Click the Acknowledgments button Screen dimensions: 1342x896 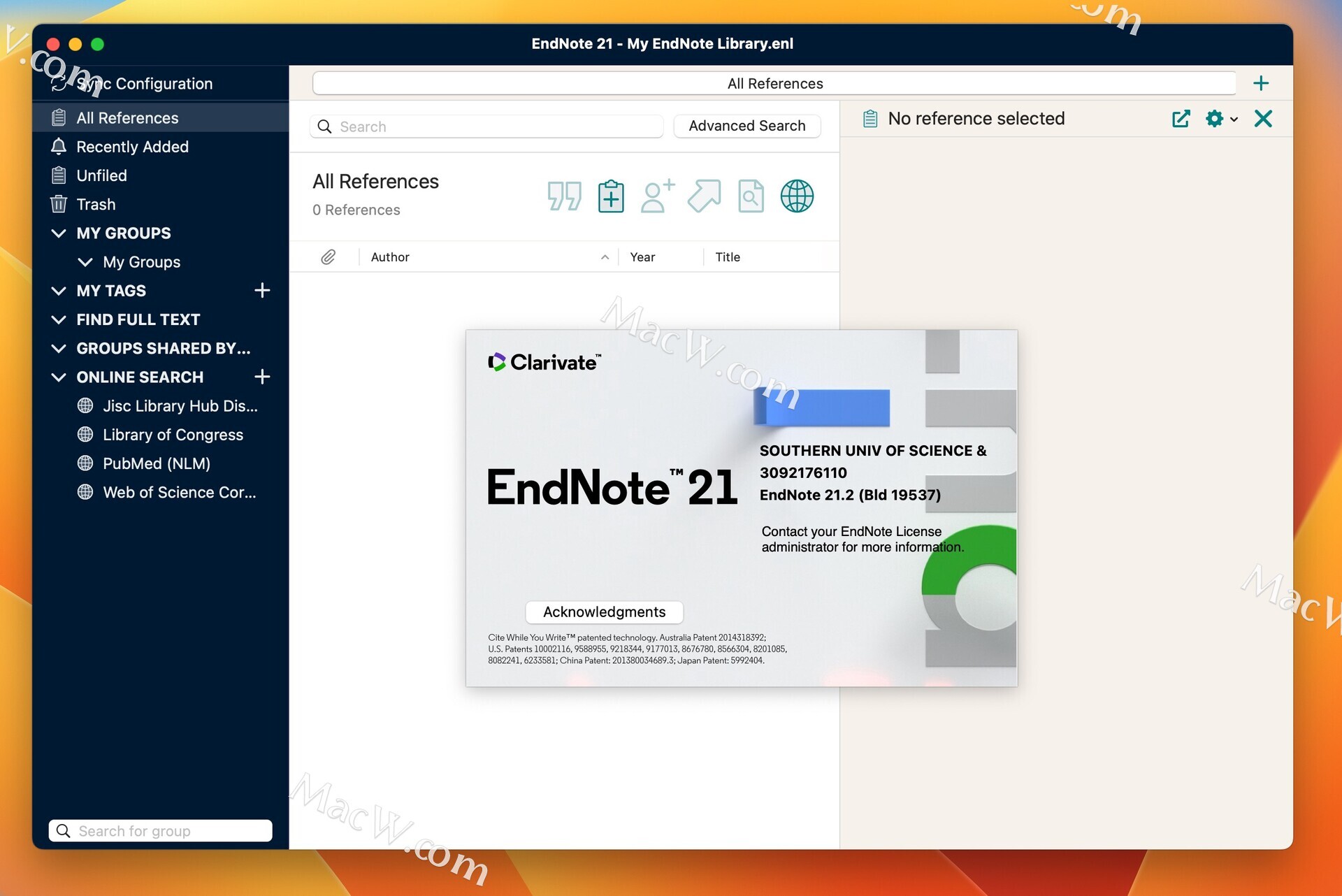604,612
